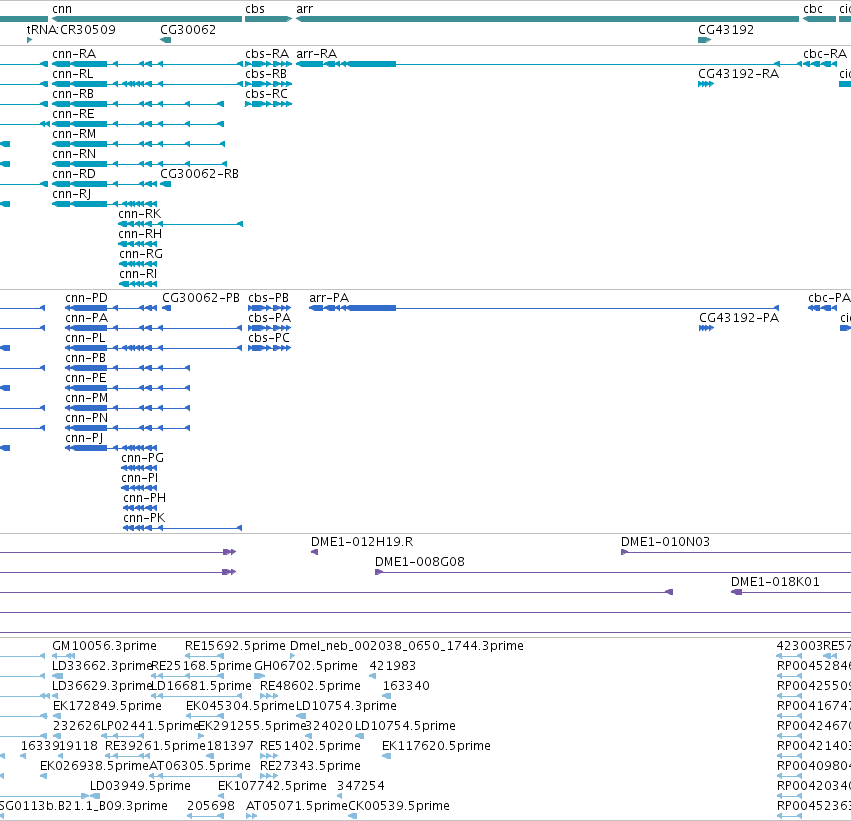Click the CG43192-PA protein label
851x821 pixels.
tap(739, 319)
